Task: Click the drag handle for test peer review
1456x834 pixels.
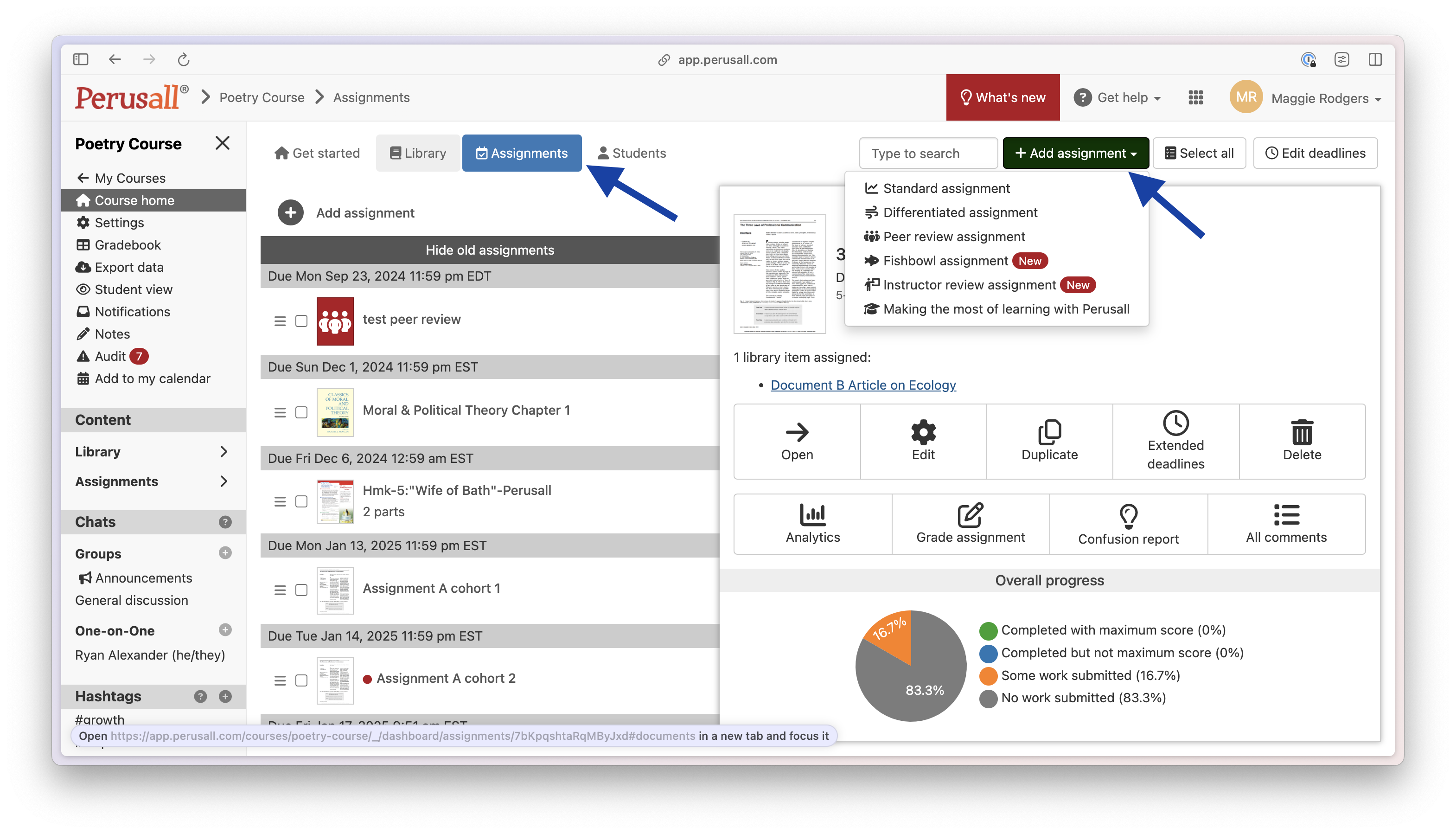Action: [280, 321]
